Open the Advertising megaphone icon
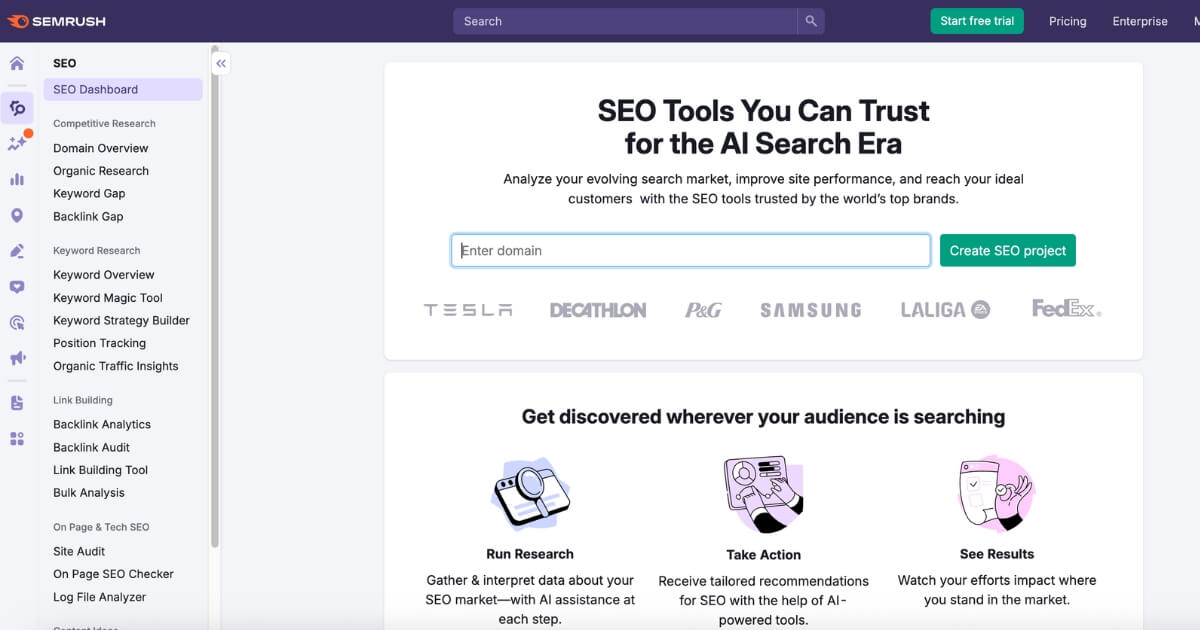The width and height of the screenshot is (1200, 630). click(17, 358)
